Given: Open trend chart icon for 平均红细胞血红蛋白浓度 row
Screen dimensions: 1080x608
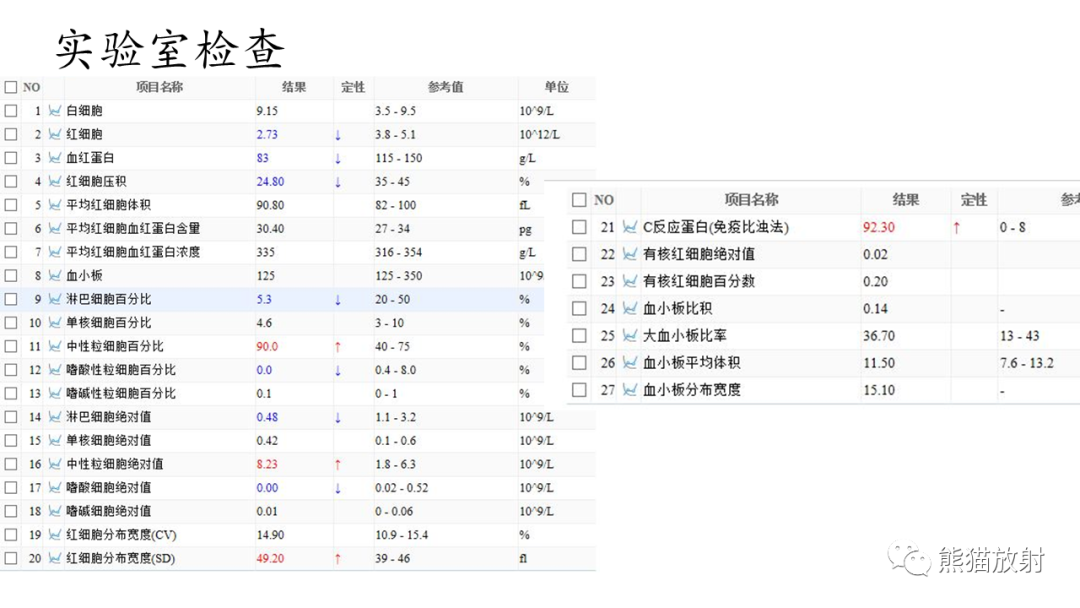Looking at the screenshot, I should [x=54, y=252].
